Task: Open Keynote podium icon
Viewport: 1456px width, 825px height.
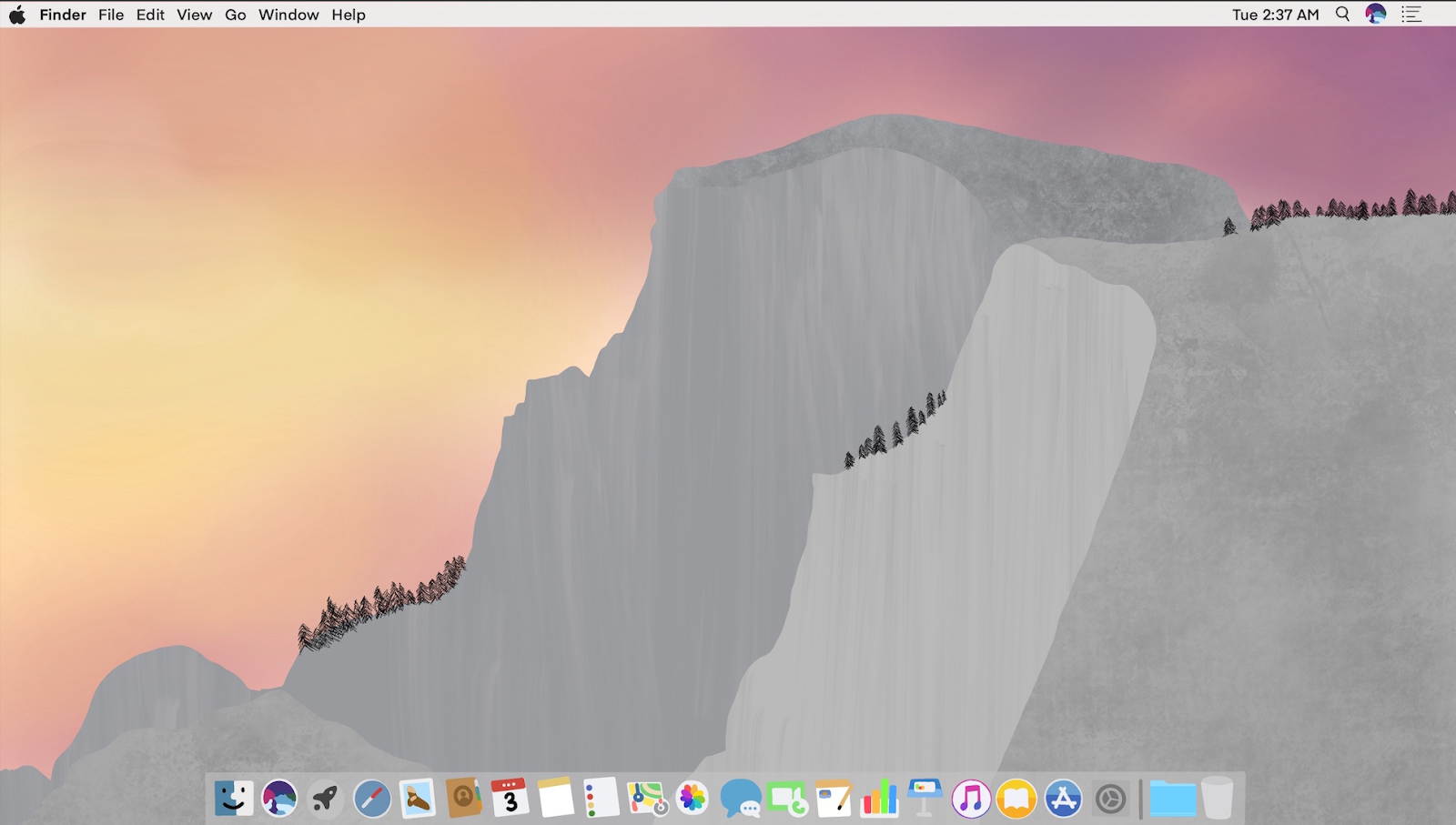Action: pos(925,798)
